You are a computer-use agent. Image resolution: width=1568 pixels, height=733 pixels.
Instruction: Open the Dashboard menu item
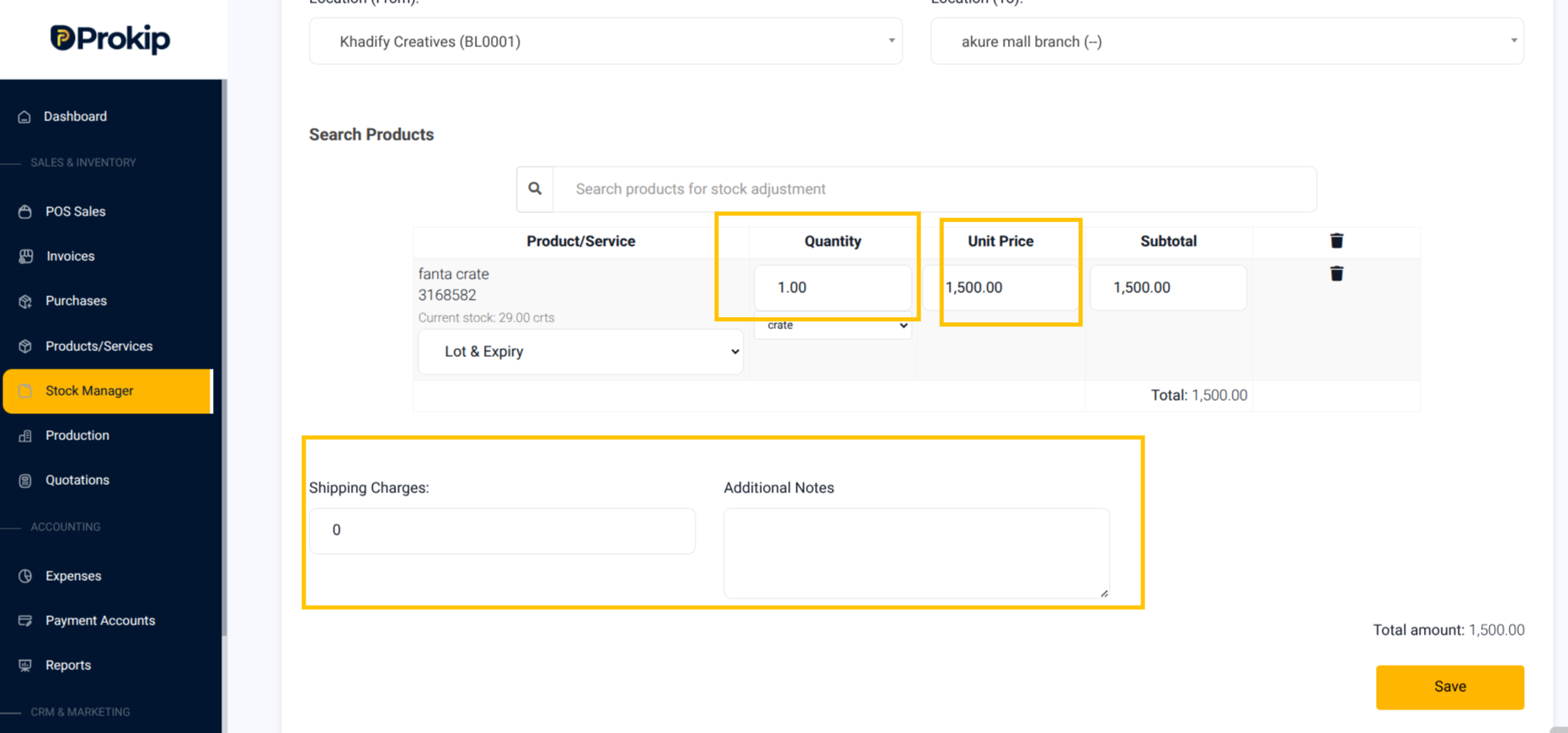[x=75, y=116]
